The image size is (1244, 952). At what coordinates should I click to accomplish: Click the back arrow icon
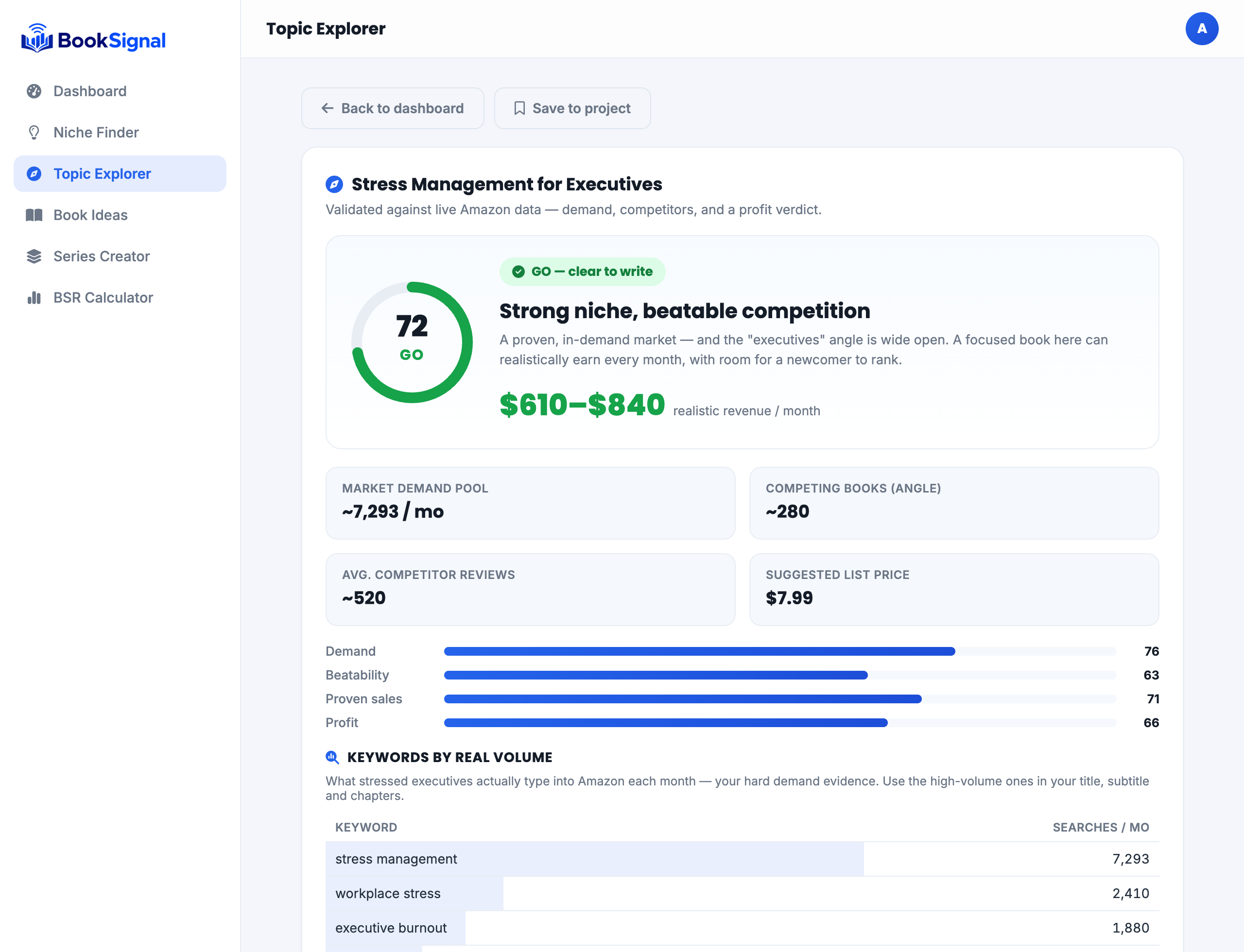tap(327, 108)
